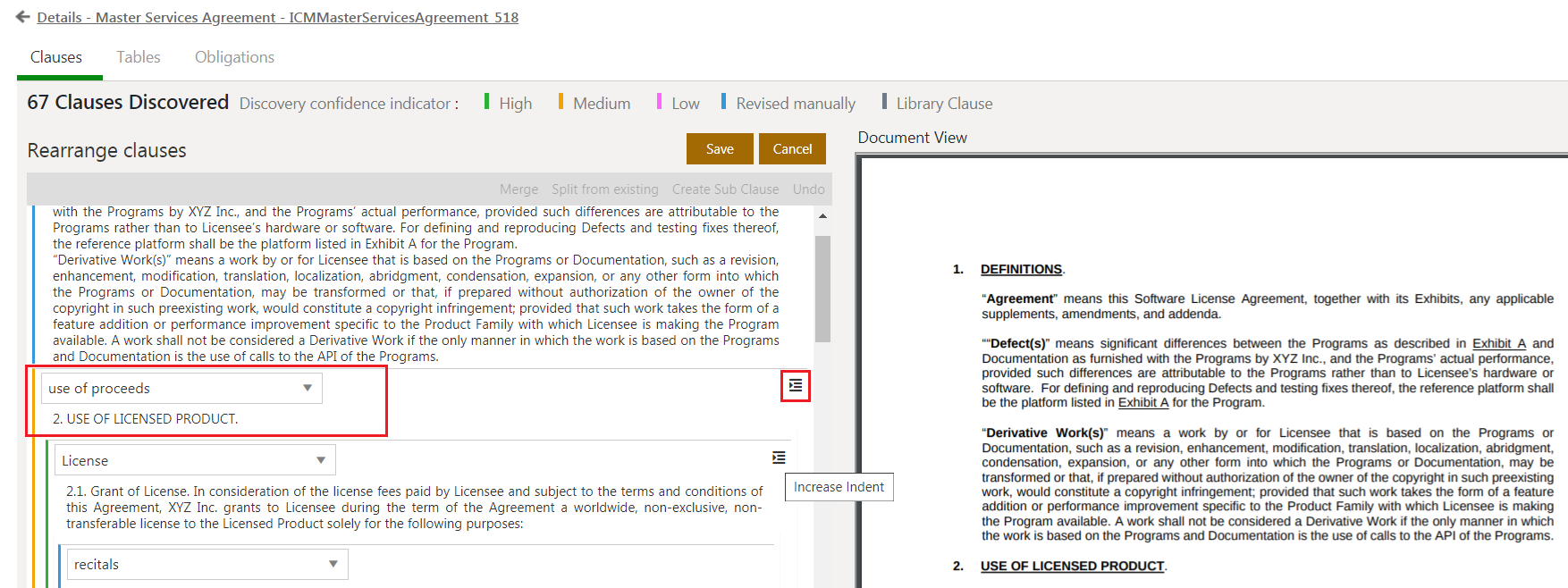Click 'Create Sub Clause' in the toolbar

(x=725, y=189)
